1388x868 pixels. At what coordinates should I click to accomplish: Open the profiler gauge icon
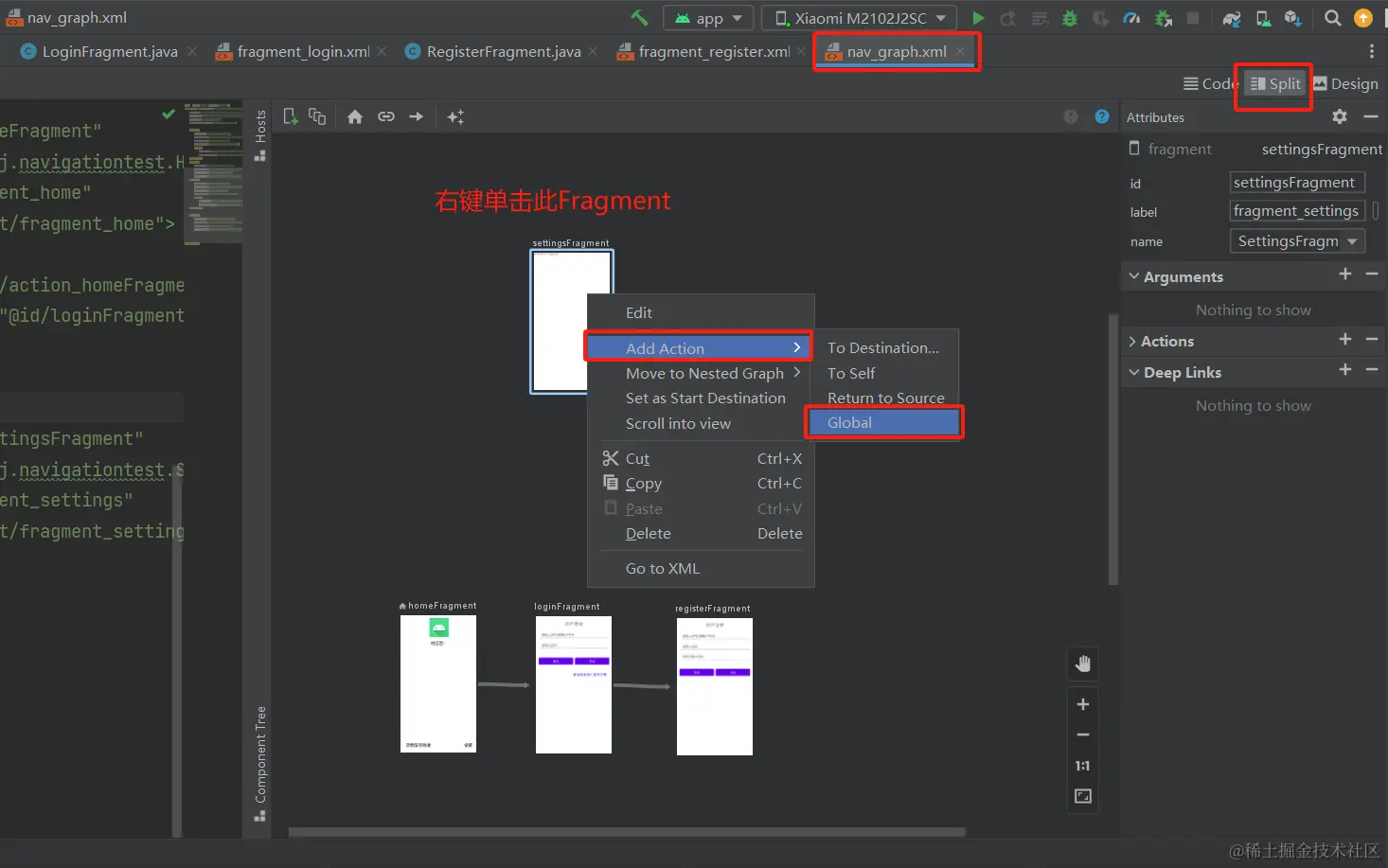click(x=1131, y=18)
